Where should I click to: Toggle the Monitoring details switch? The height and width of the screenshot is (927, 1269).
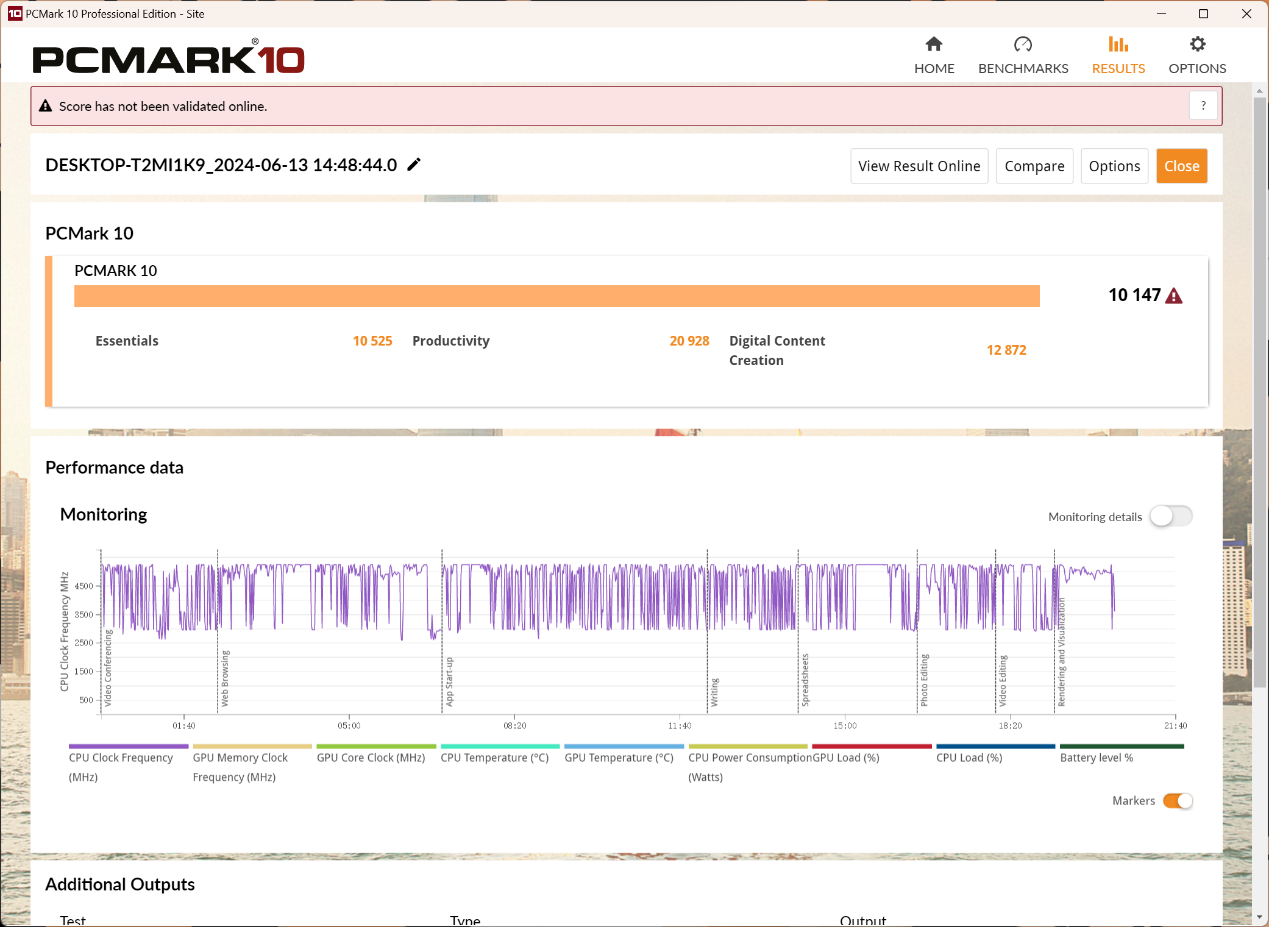coord(1170,516)
